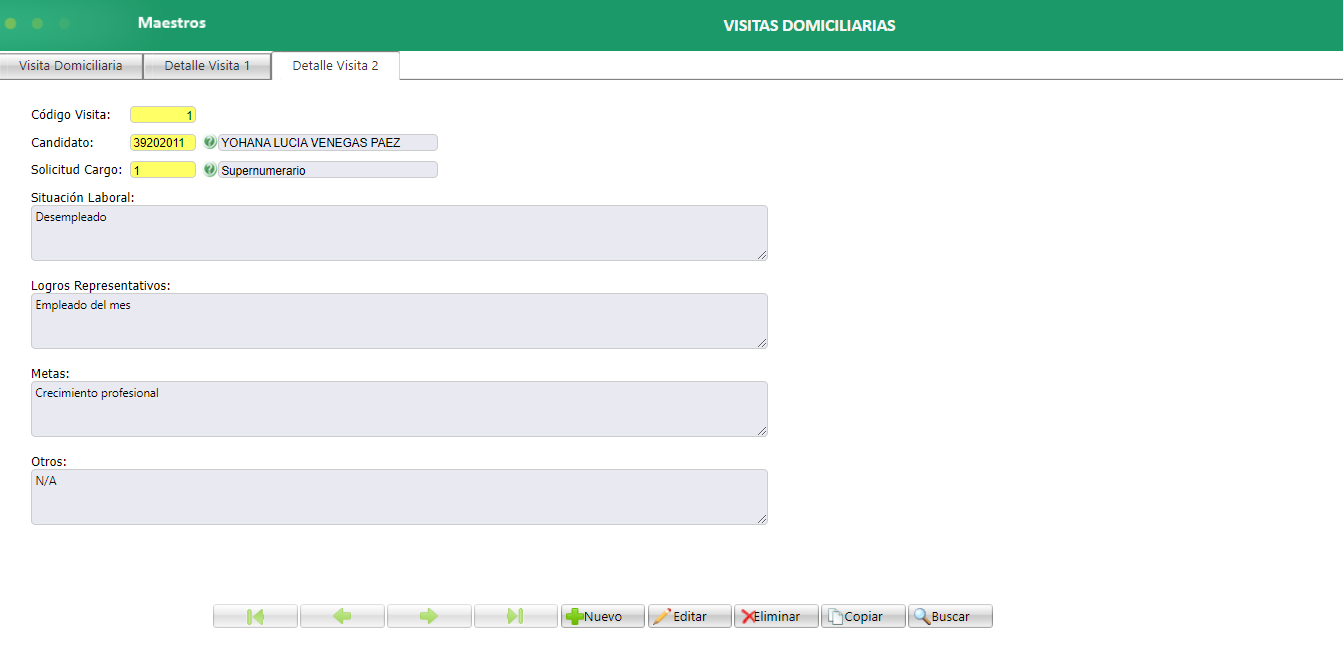Click the help icon next to Solicitud Cargo
Screen dimensions: 1343x655
click(x=210, y=170)
